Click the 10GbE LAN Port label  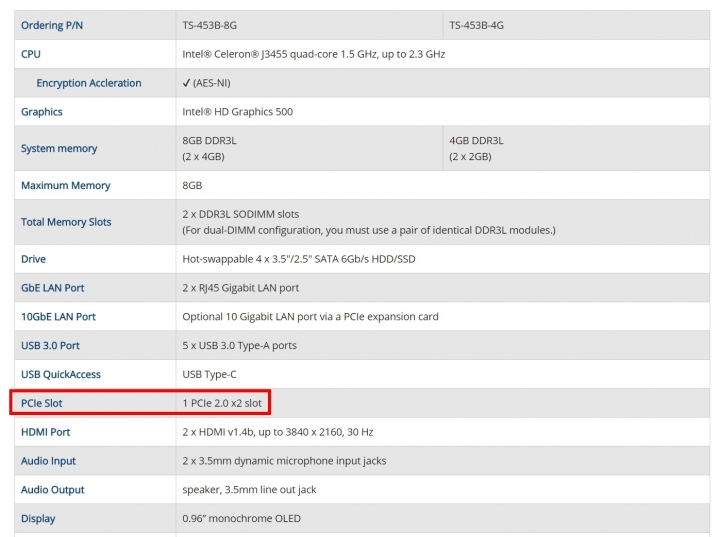(x=58, y=317)
